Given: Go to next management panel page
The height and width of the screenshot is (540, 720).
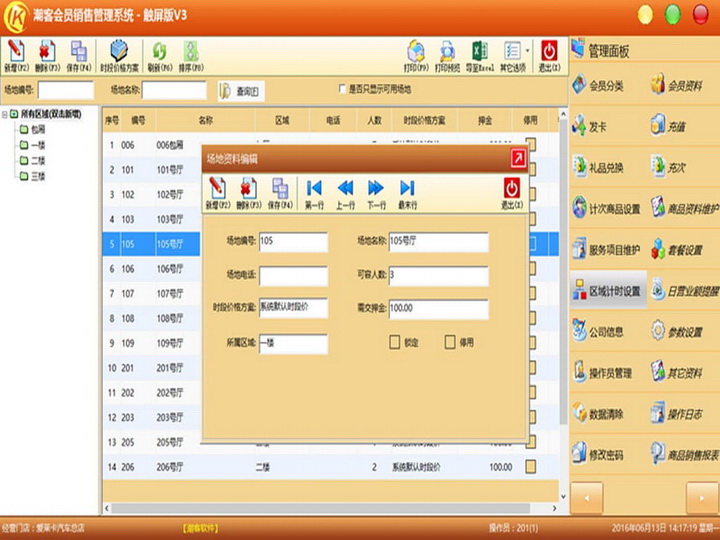Looking at the screenshot, I should point(702,498).
